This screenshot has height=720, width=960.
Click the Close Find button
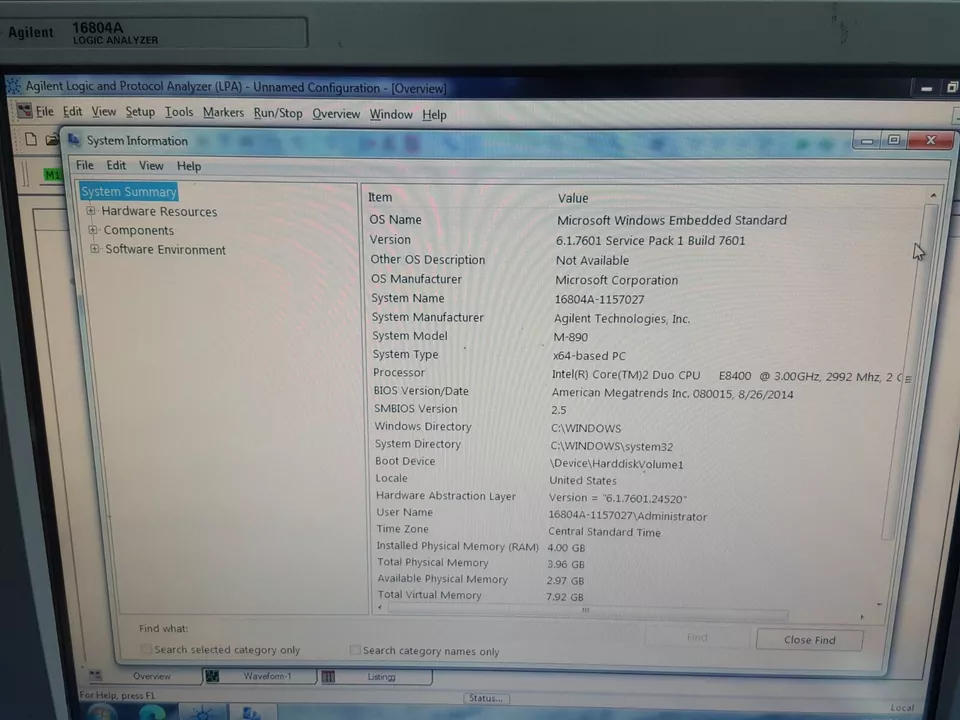pyautogui.click(x=809, y=640)
